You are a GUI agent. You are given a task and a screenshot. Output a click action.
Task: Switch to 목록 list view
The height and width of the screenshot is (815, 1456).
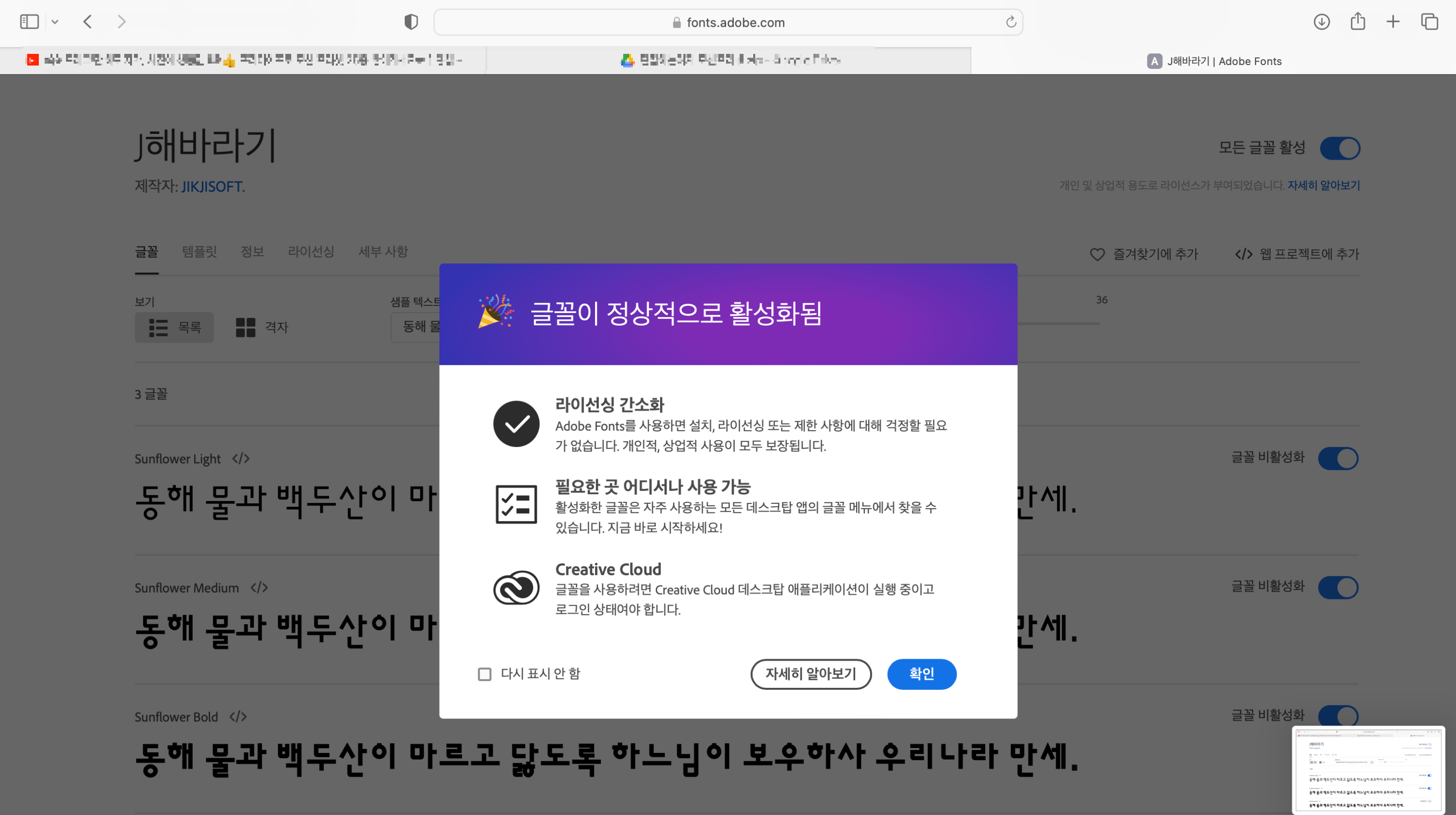pyautogui.click(x=174, y=327)
